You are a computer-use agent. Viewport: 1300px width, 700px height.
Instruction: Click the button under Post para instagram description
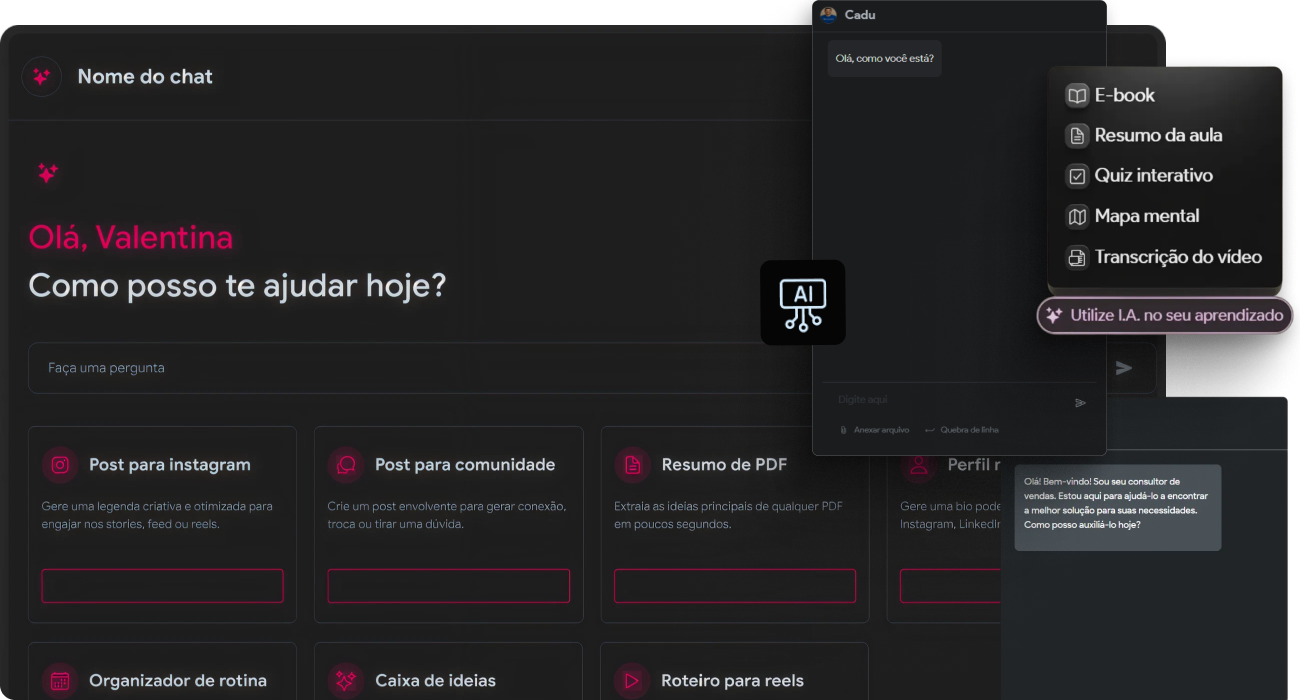162,586
